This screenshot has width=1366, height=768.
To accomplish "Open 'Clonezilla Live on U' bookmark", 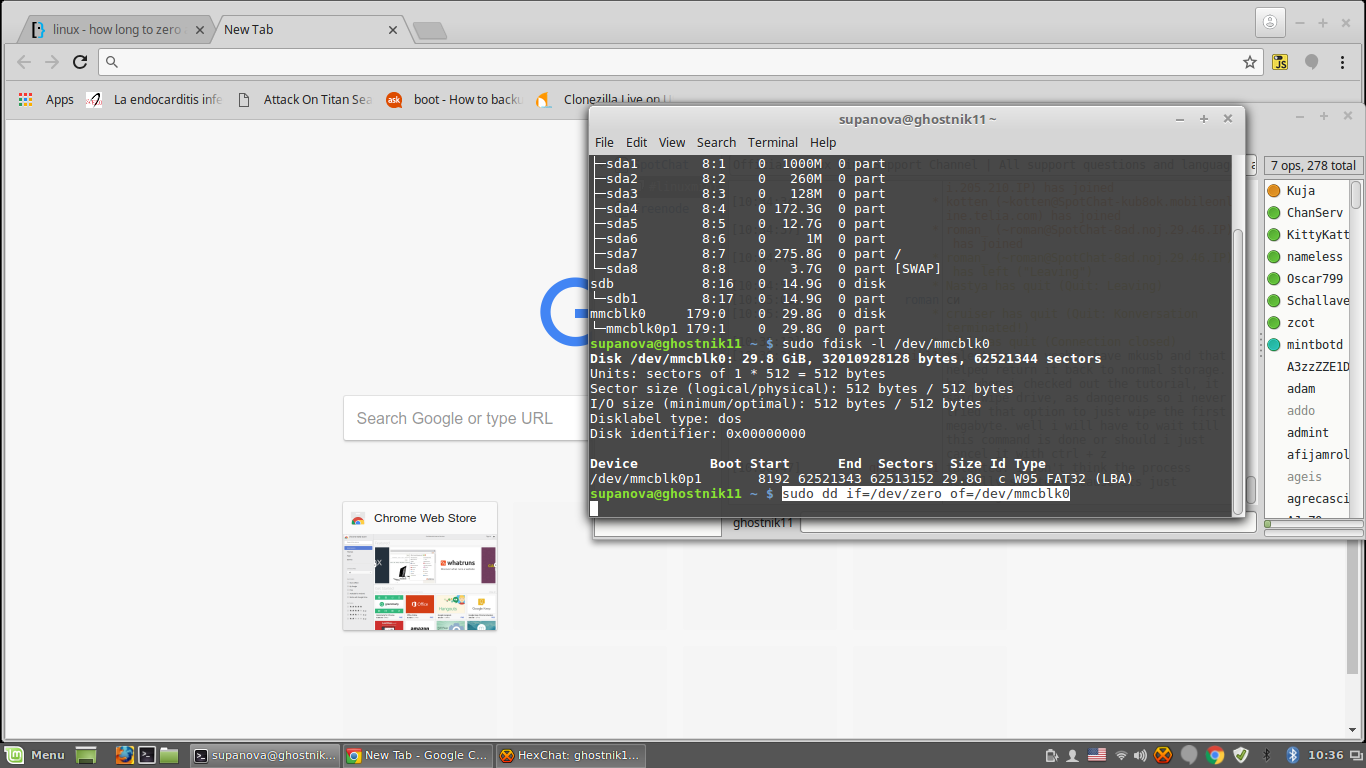I will click(x=604, y=99).
